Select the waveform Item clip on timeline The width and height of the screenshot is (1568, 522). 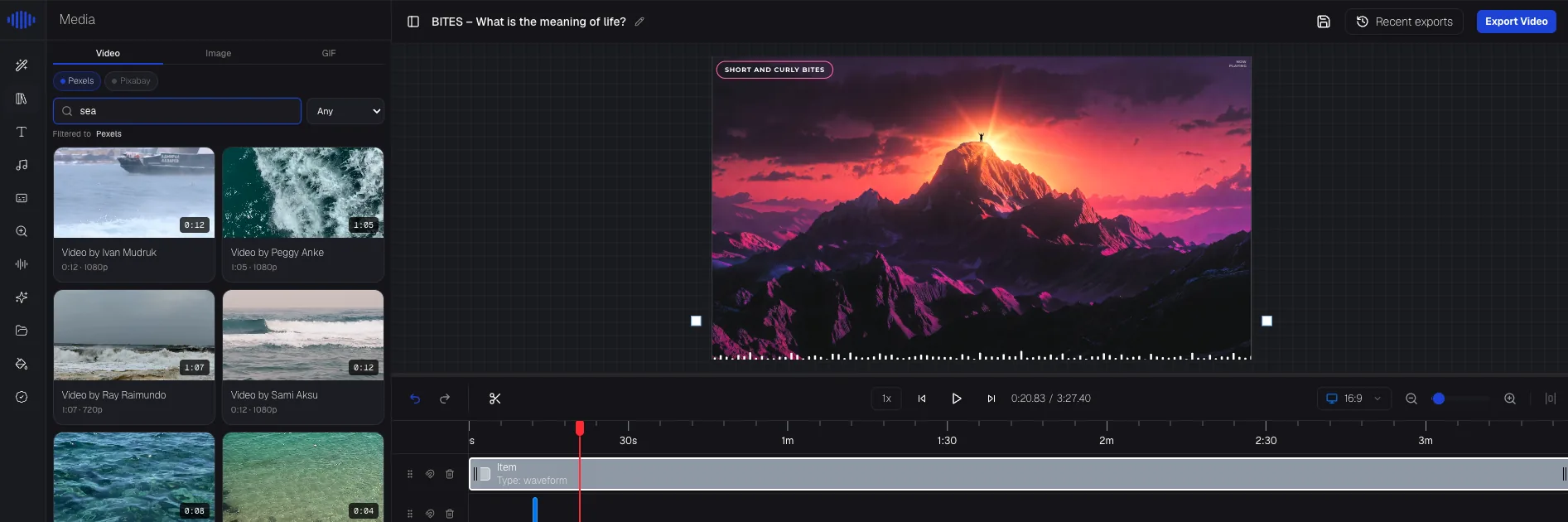(1018, 474)
